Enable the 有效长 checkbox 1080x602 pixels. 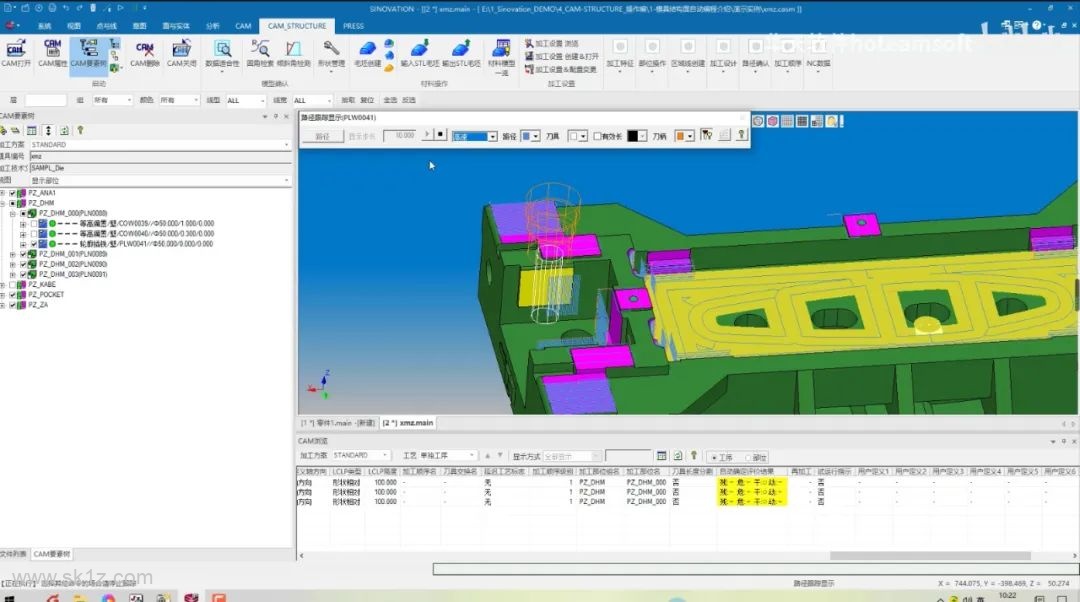pos(597,136)
